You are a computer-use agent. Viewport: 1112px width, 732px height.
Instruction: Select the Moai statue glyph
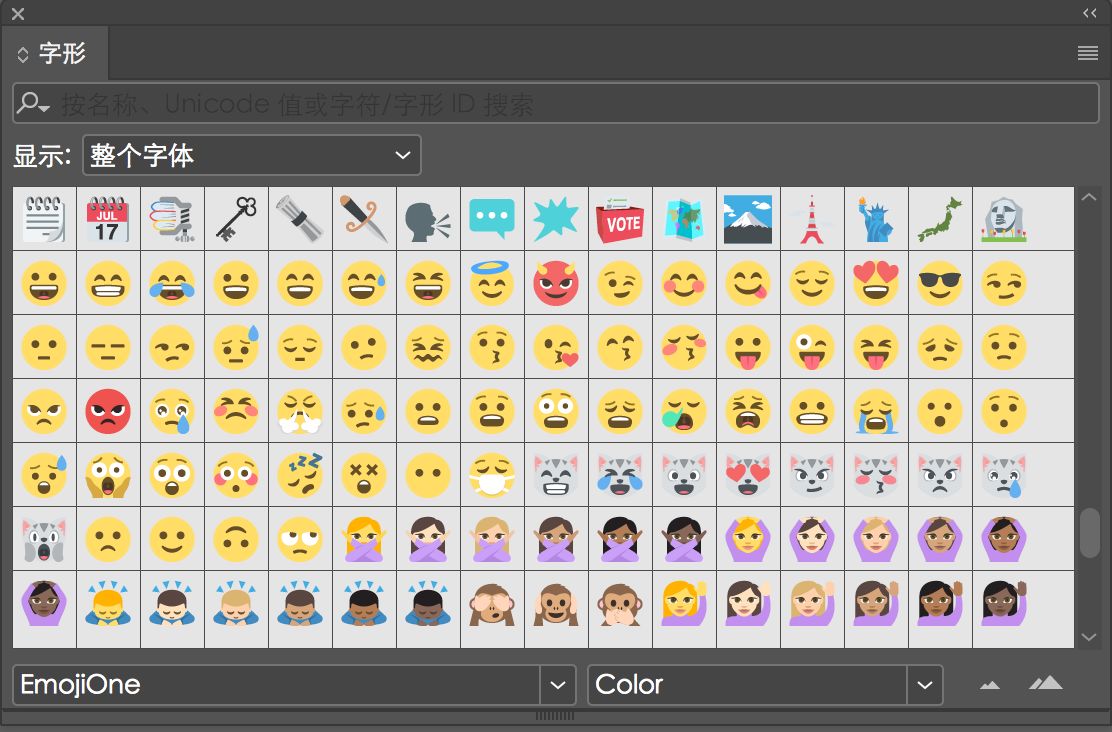1004,218
